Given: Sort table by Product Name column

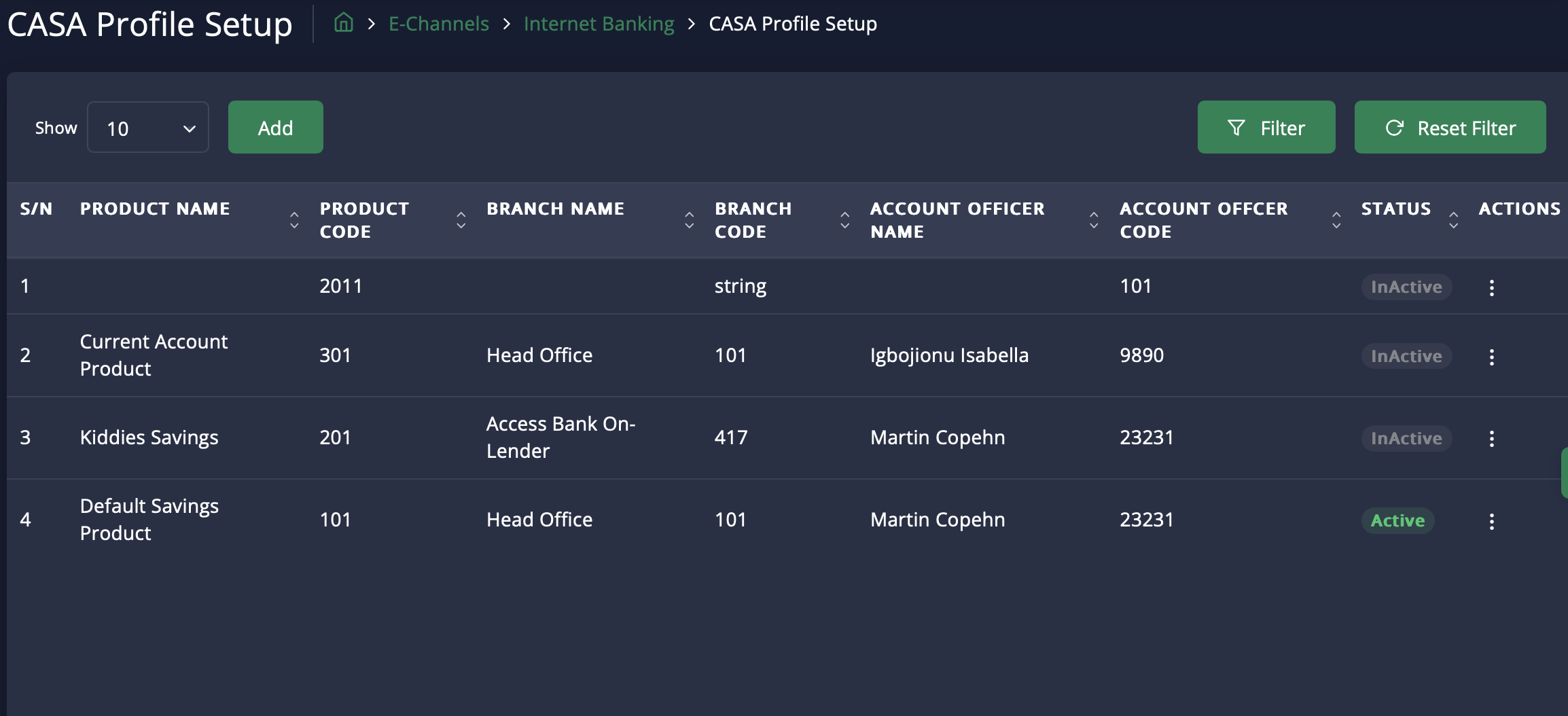Looking at the screenshot, I should click(x=294, y=219).
